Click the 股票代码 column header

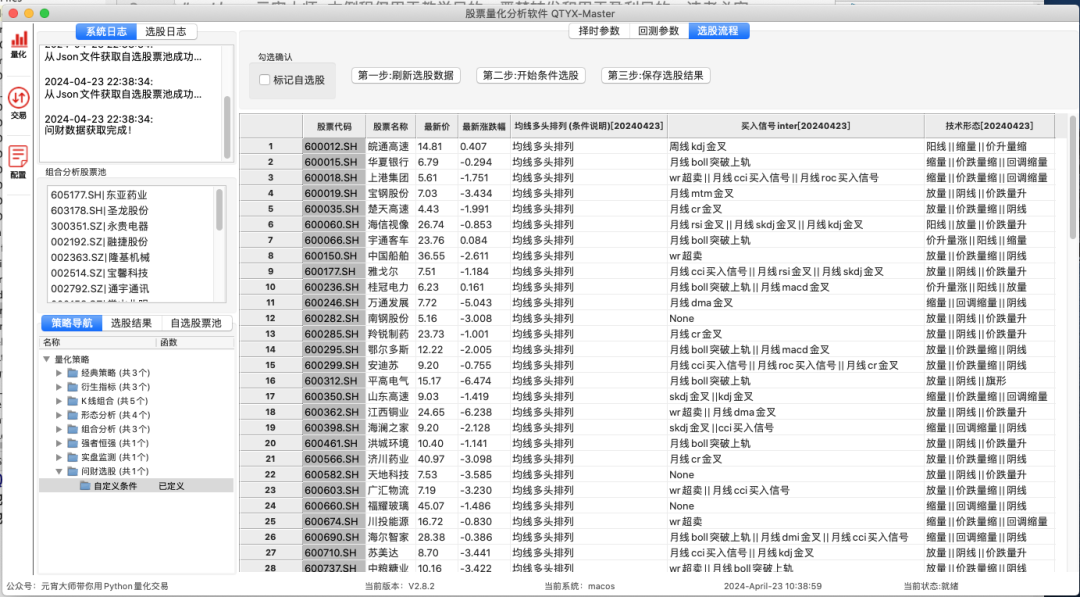[334, 126]
